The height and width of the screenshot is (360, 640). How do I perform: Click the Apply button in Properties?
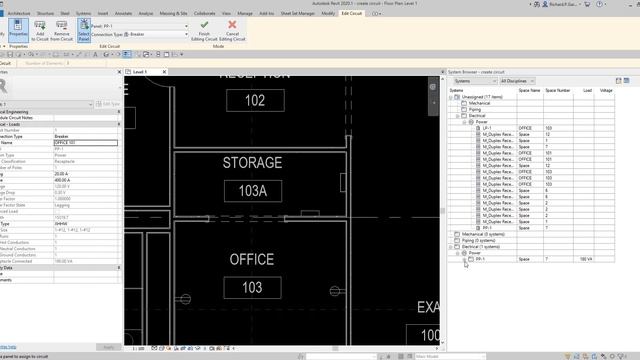pyautogui.click(x=109, y=347)
